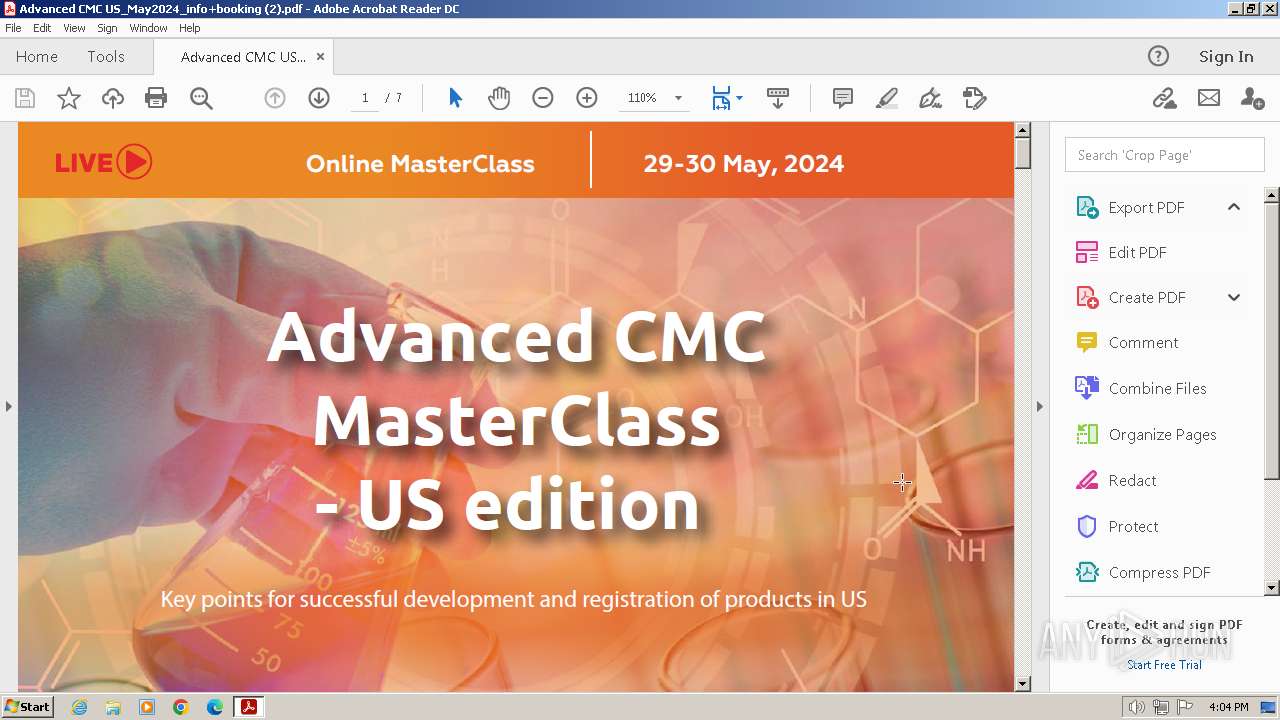The height and width of the screenshot is (720, 1280).
Task: Open the File menu
Action: click(x=13, y=28)
